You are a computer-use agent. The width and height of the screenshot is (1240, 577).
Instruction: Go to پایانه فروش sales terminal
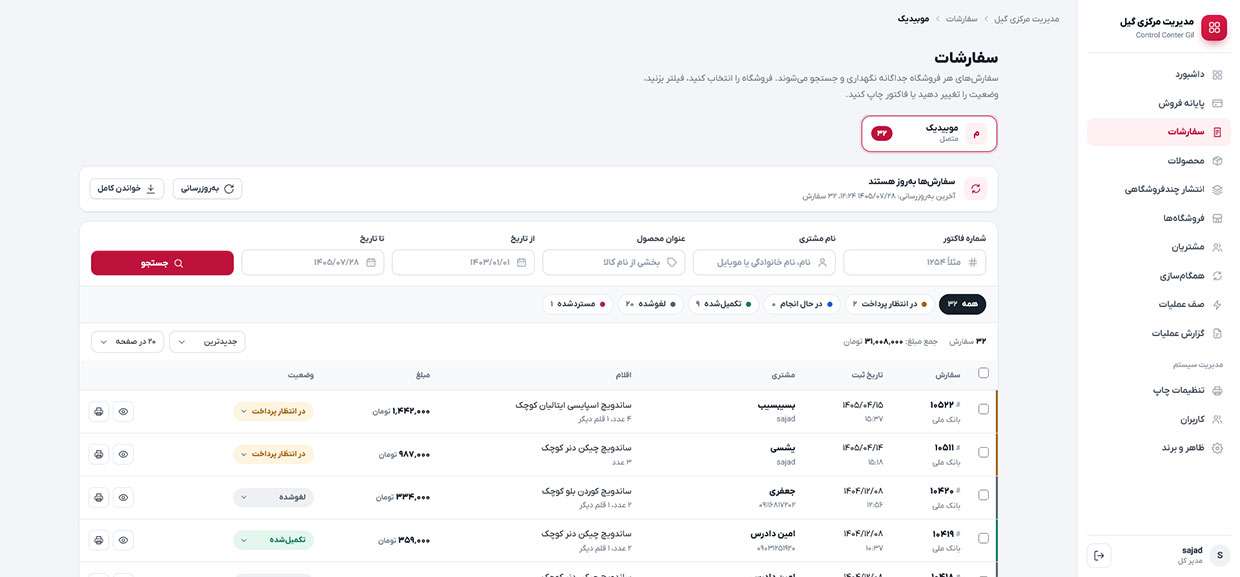pyautogui.click(x=1158, y=103)
